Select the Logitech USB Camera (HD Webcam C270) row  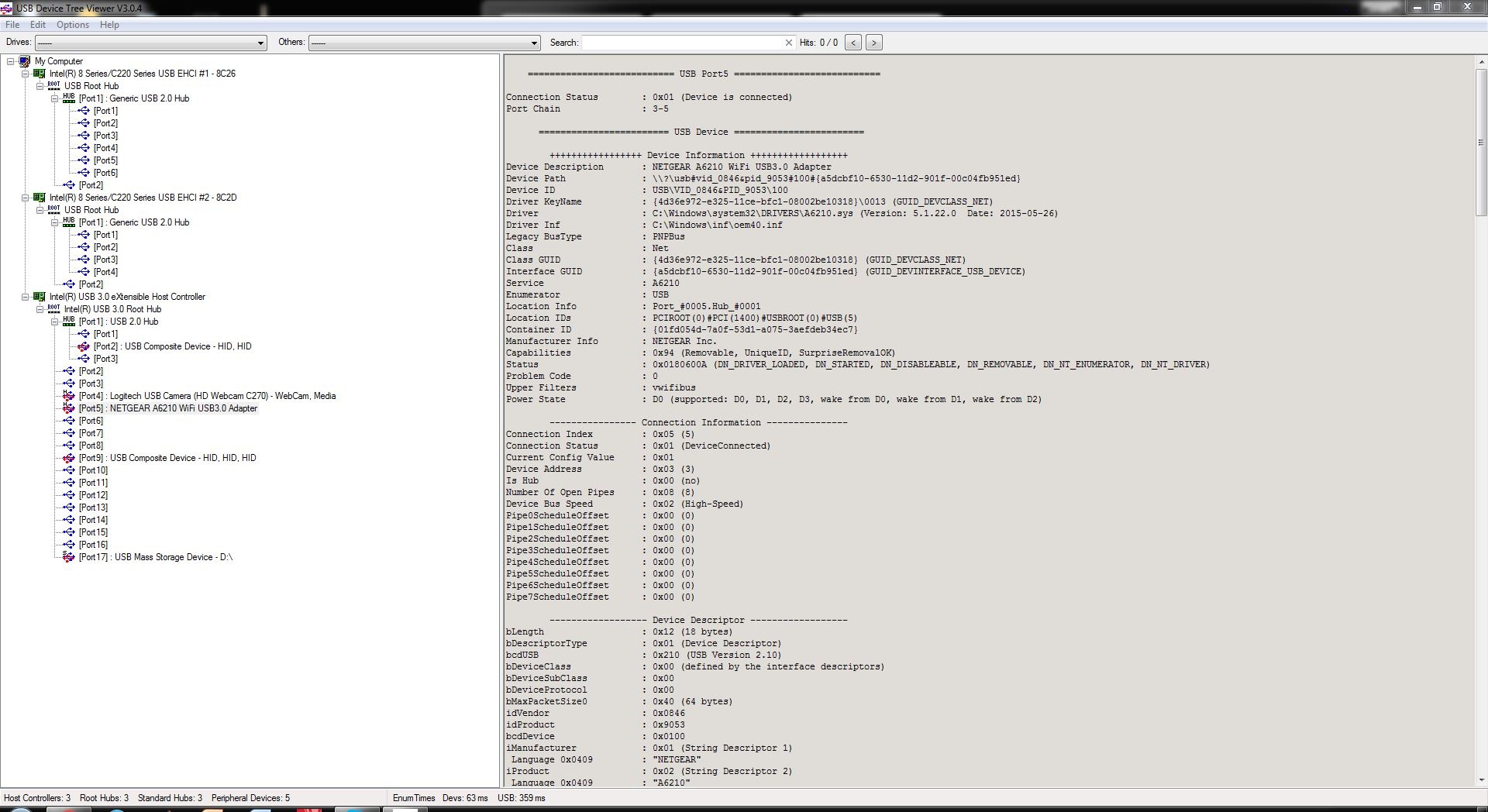click(x=208, y=396)
